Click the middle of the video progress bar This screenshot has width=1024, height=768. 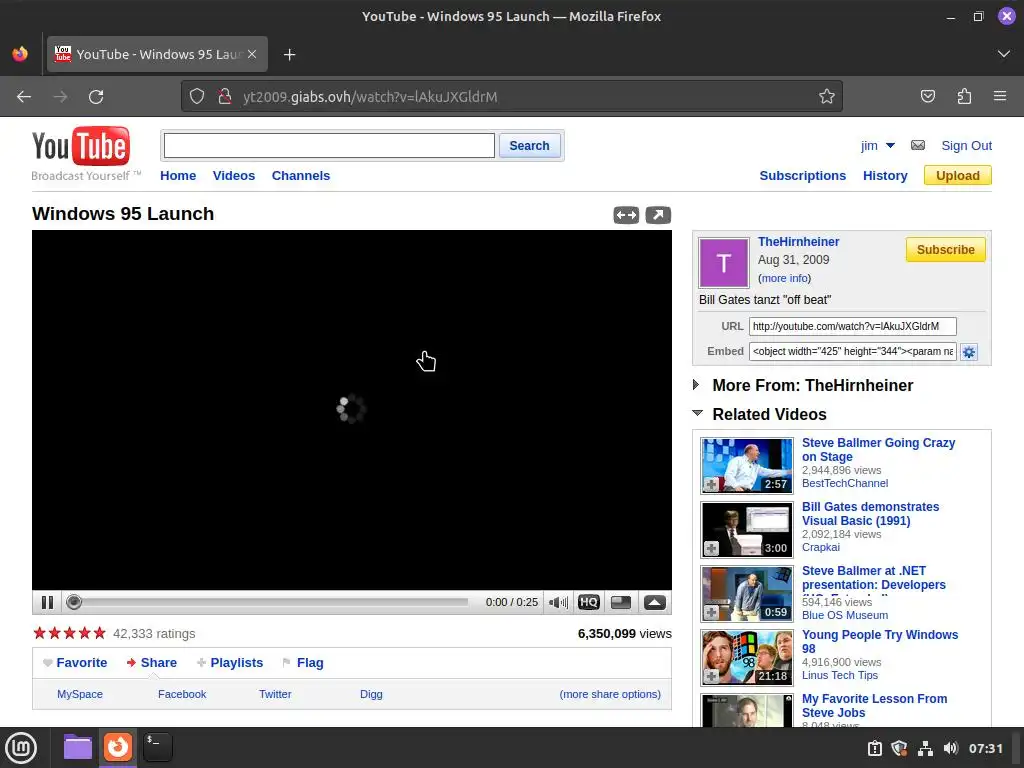[x=272, y=602]
